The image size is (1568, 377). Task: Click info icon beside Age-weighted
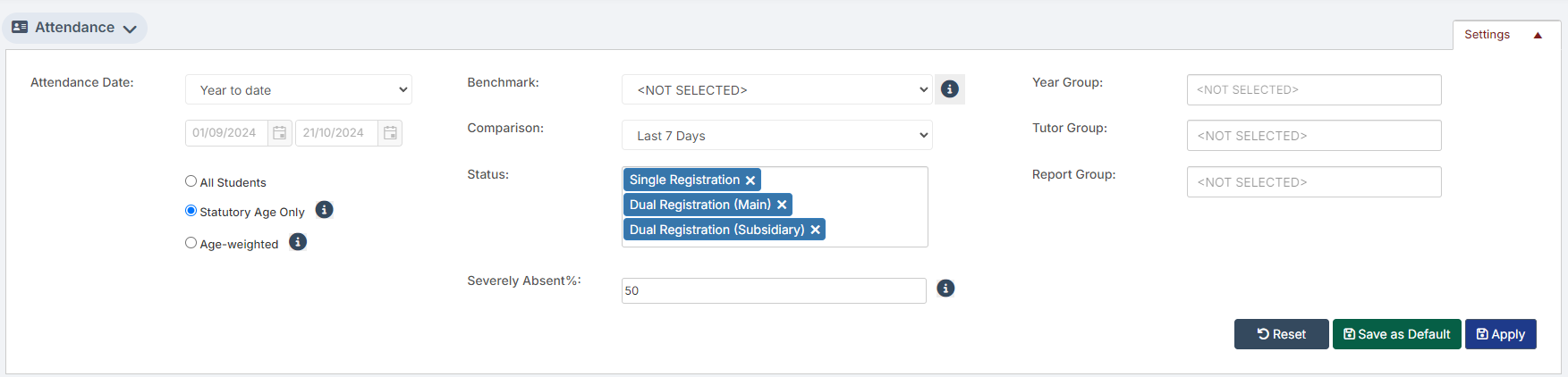(298, 242)
